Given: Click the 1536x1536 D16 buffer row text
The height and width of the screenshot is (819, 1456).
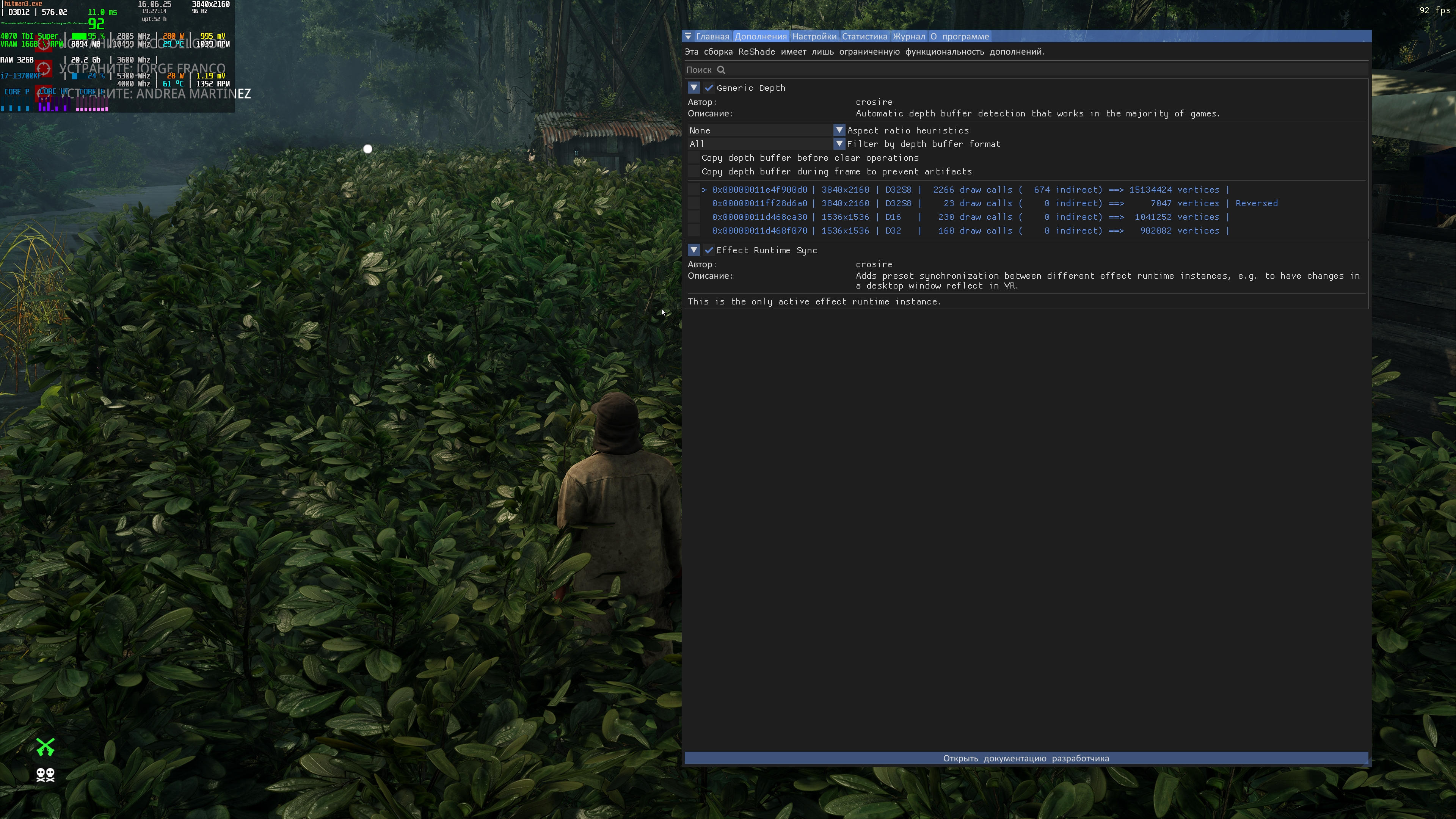Looking at the screenshot, I should point(970,217).
